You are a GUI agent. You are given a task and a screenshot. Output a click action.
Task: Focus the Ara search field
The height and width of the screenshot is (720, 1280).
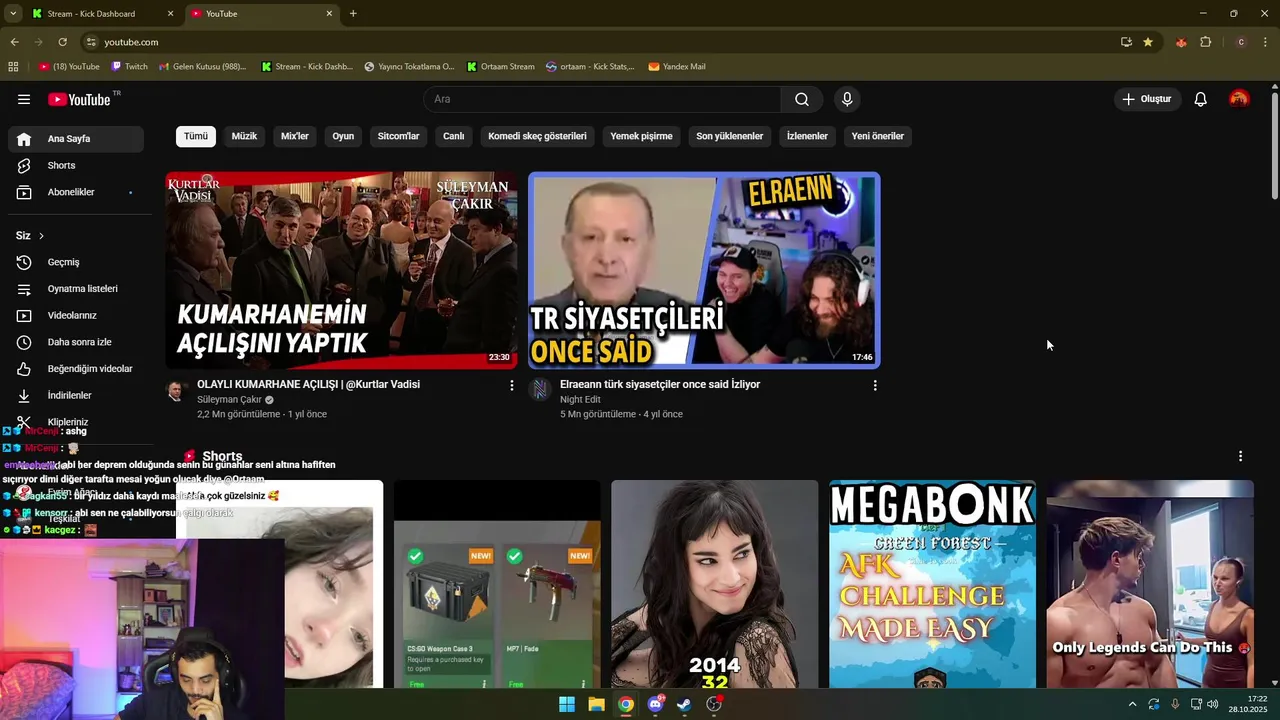(603, 99)
